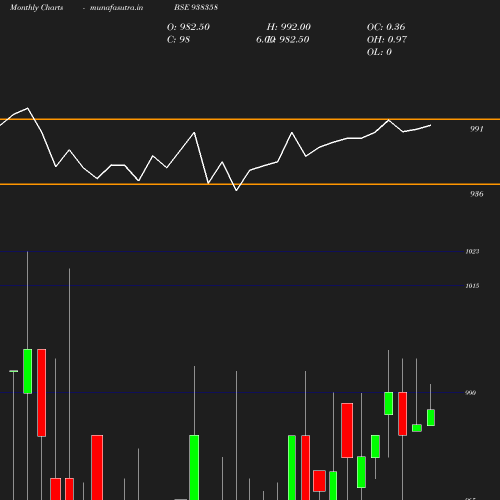Click the 991 axis label
The image size is (500, 500).
(x=477, y=129)
